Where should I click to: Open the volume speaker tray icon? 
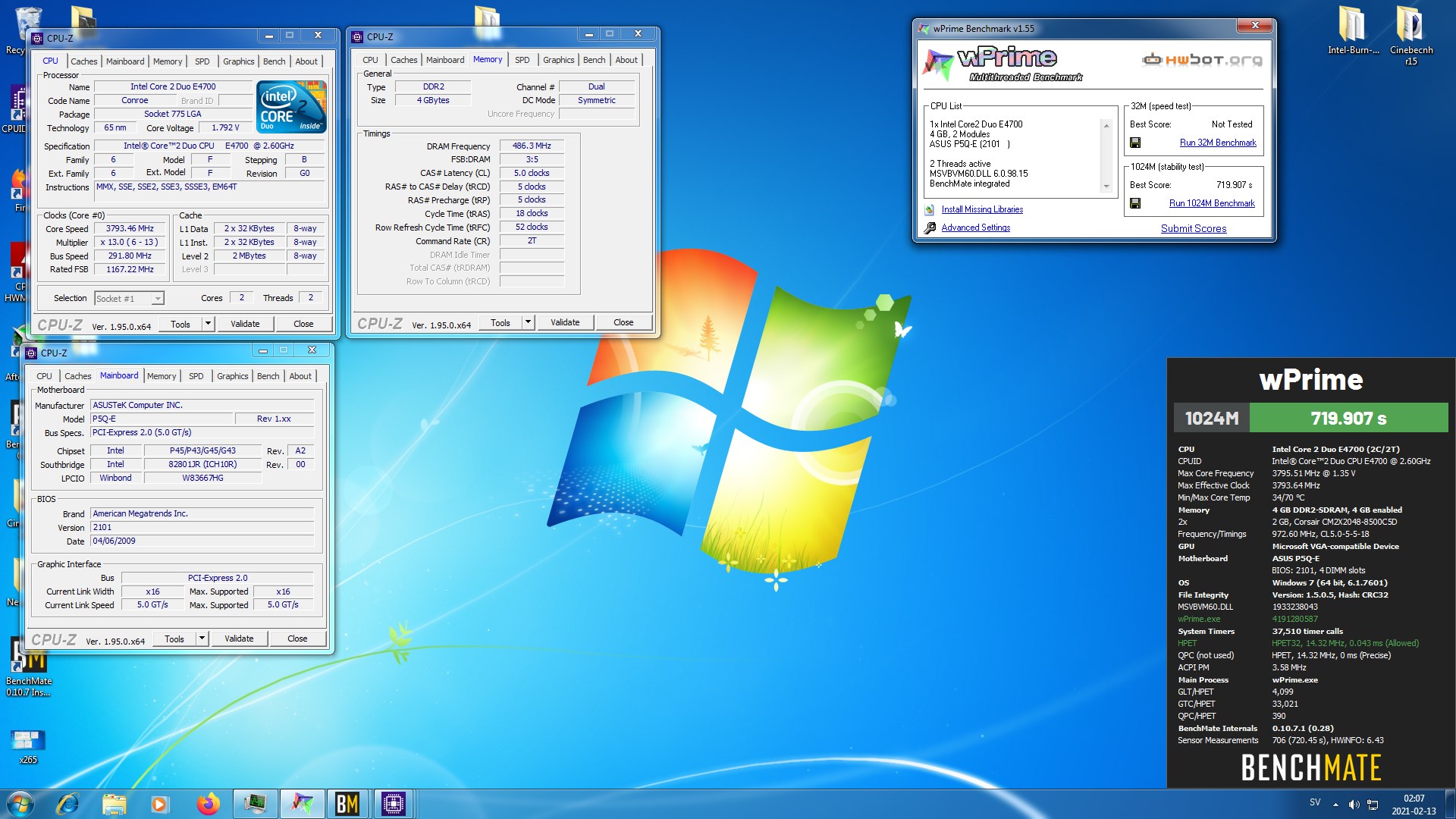click(x=1354, y=805)
